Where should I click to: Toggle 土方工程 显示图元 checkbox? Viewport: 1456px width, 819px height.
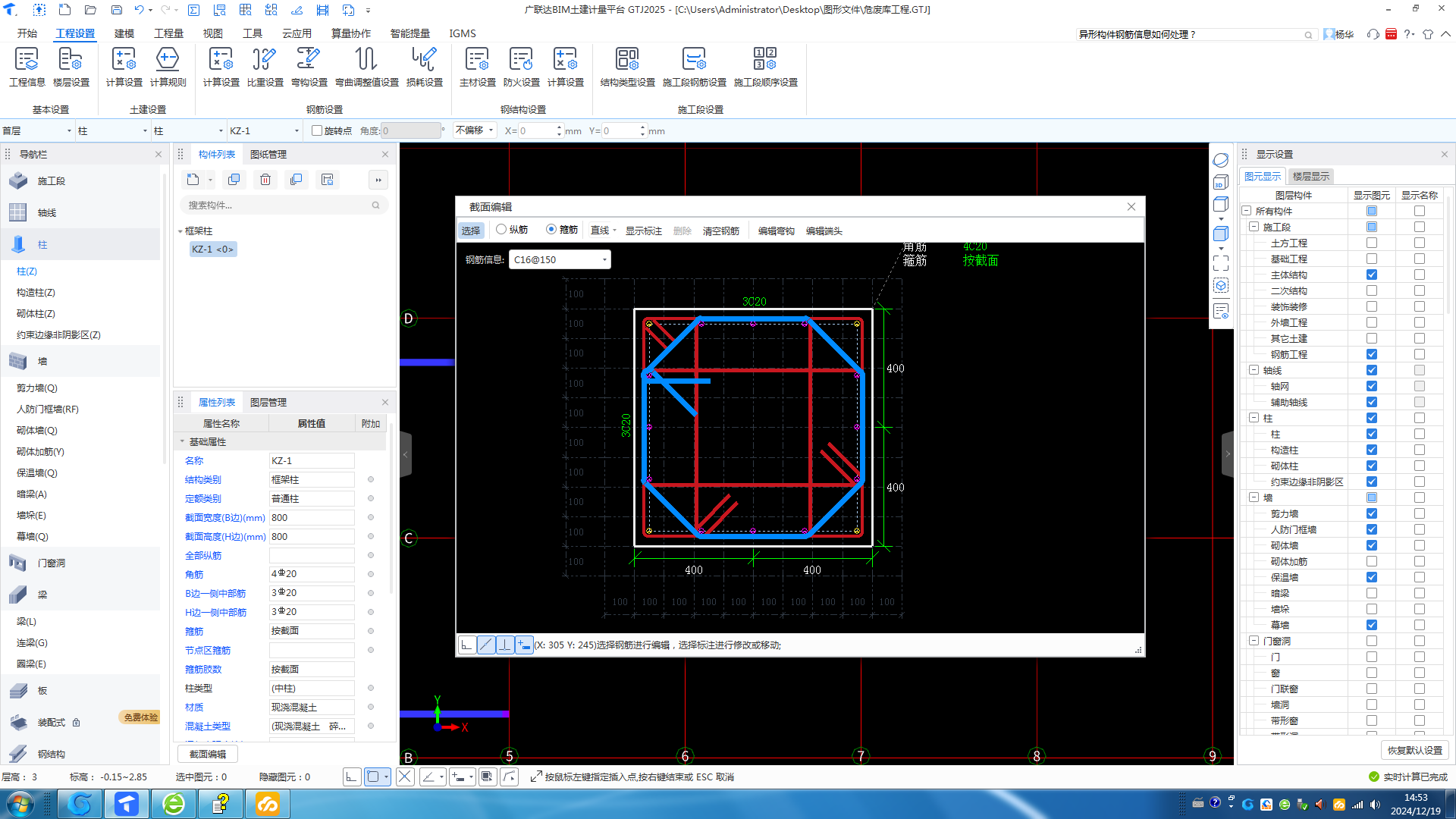click(1371, 243)
